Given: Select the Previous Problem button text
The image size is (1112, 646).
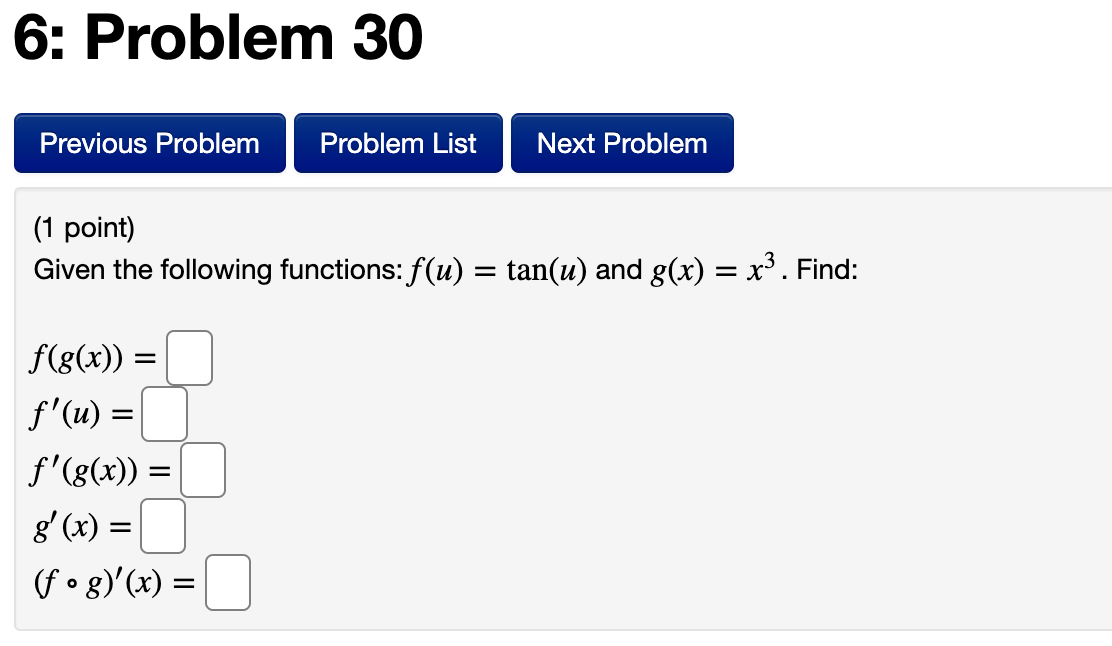Looking at the screenshot, I should tap(148, 143).
